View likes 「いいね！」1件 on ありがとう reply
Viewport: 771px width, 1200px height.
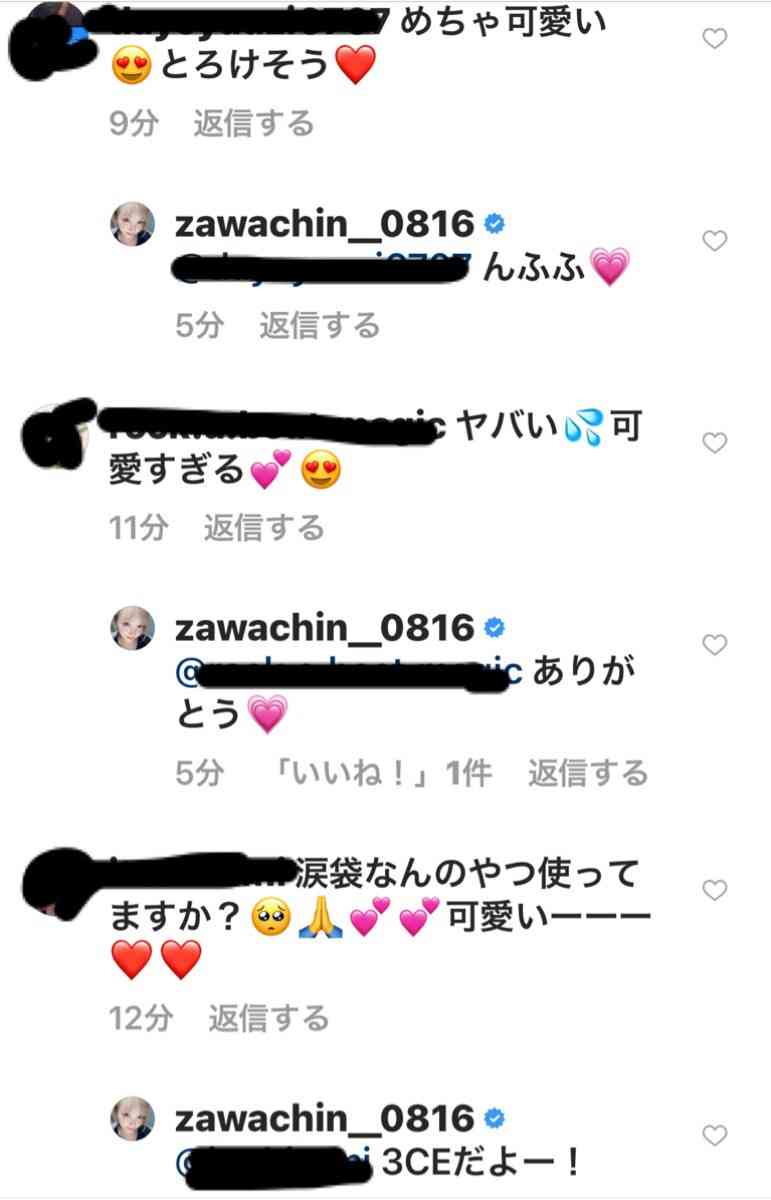pos(383,772)
